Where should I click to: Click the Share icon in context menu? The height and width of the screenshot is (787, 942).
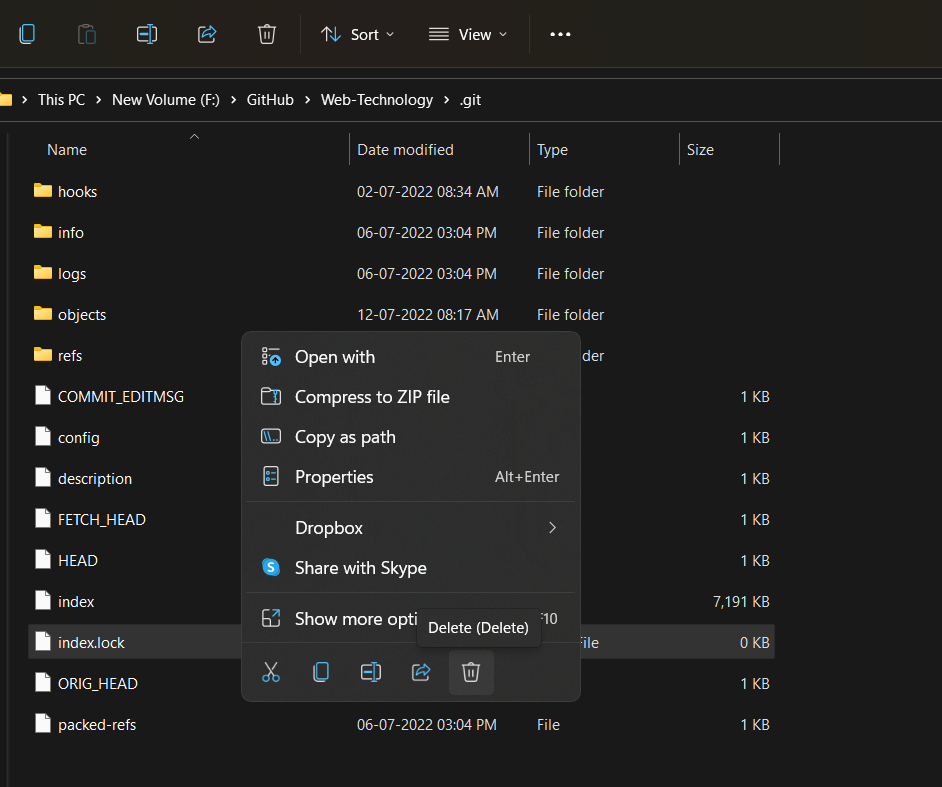[421, 672]
